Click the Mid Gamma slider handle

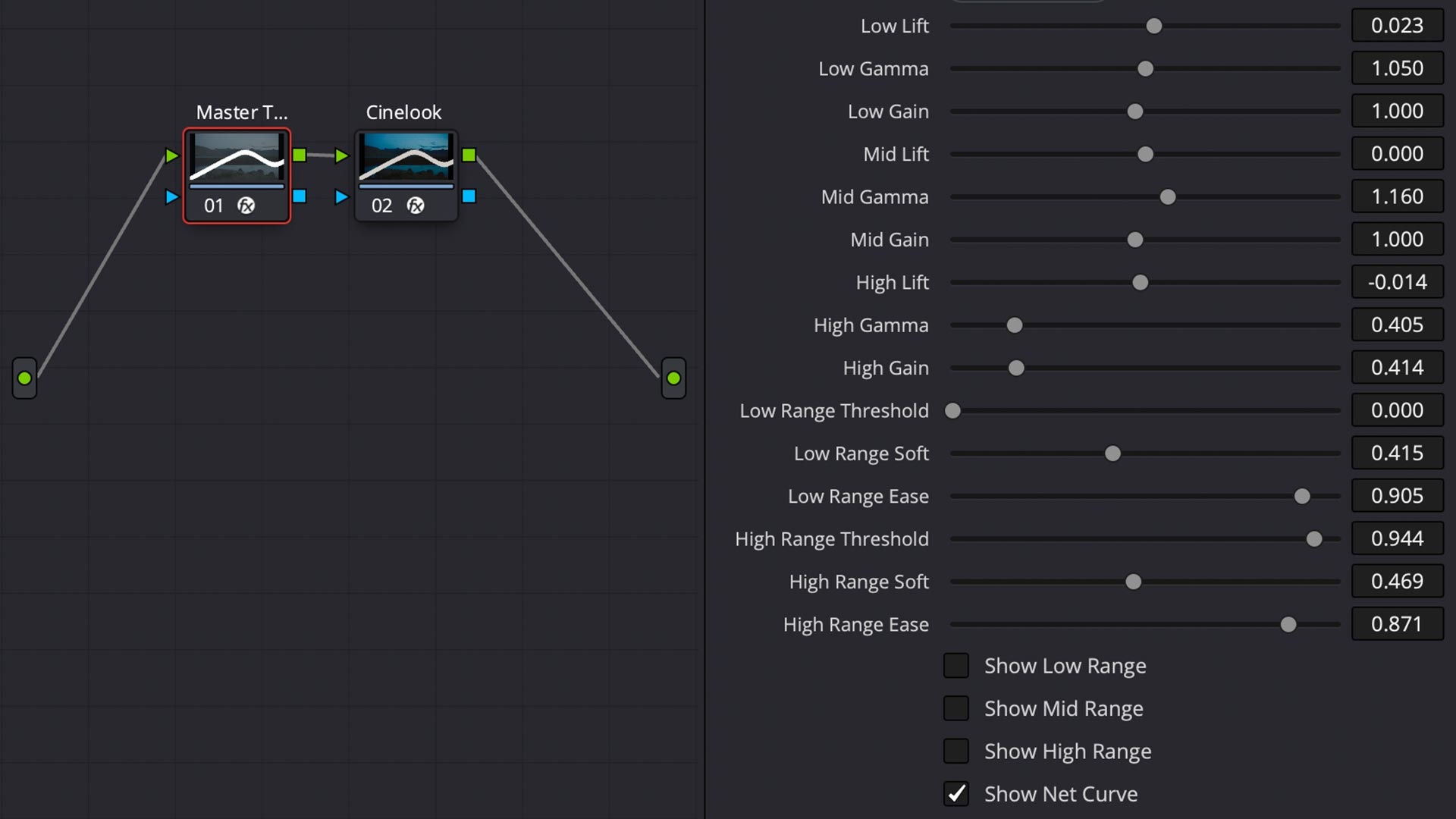(1167, 196)
